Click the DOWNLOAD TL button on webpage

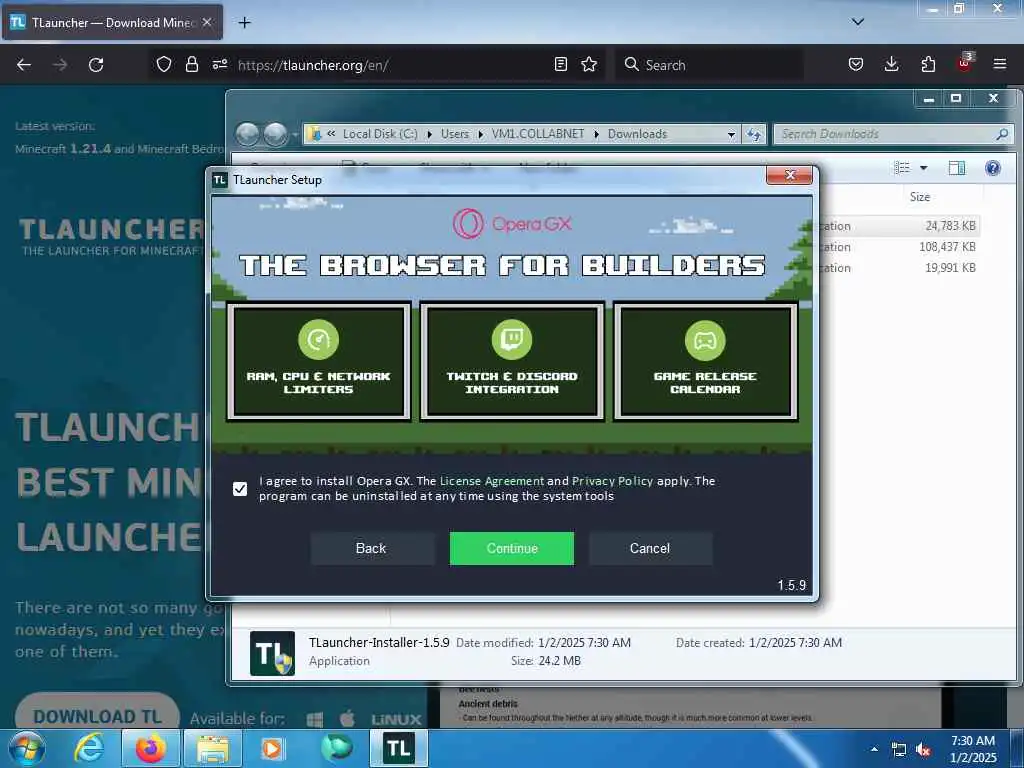click(x=97, y=716)
